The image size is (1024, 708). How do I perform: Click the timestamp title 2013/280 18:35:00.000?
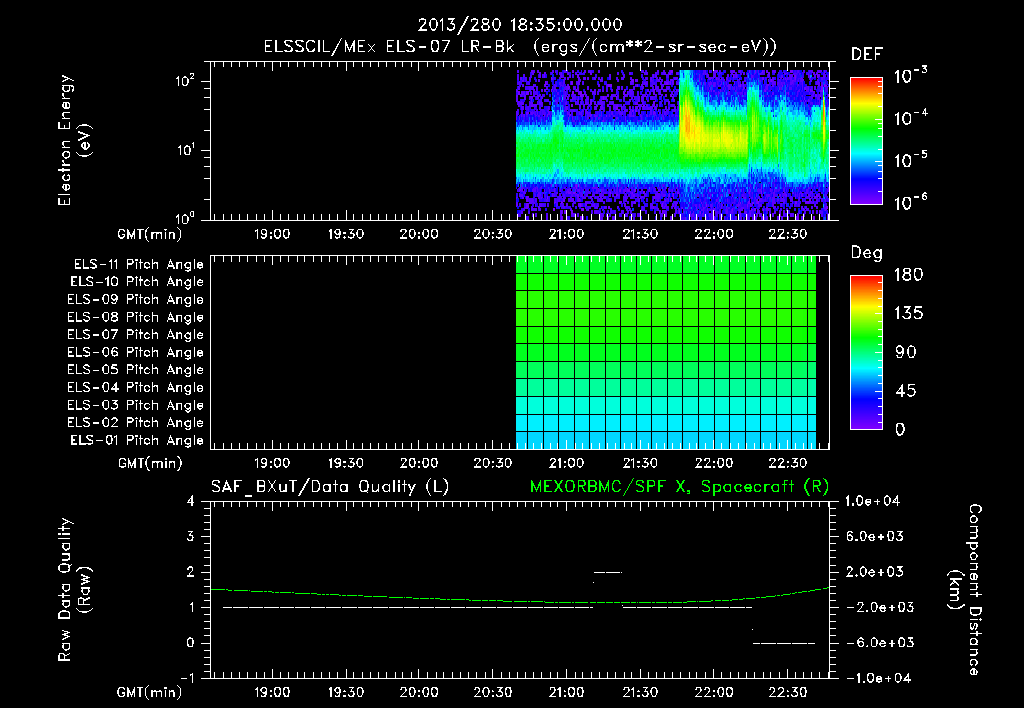click(520, 25)
